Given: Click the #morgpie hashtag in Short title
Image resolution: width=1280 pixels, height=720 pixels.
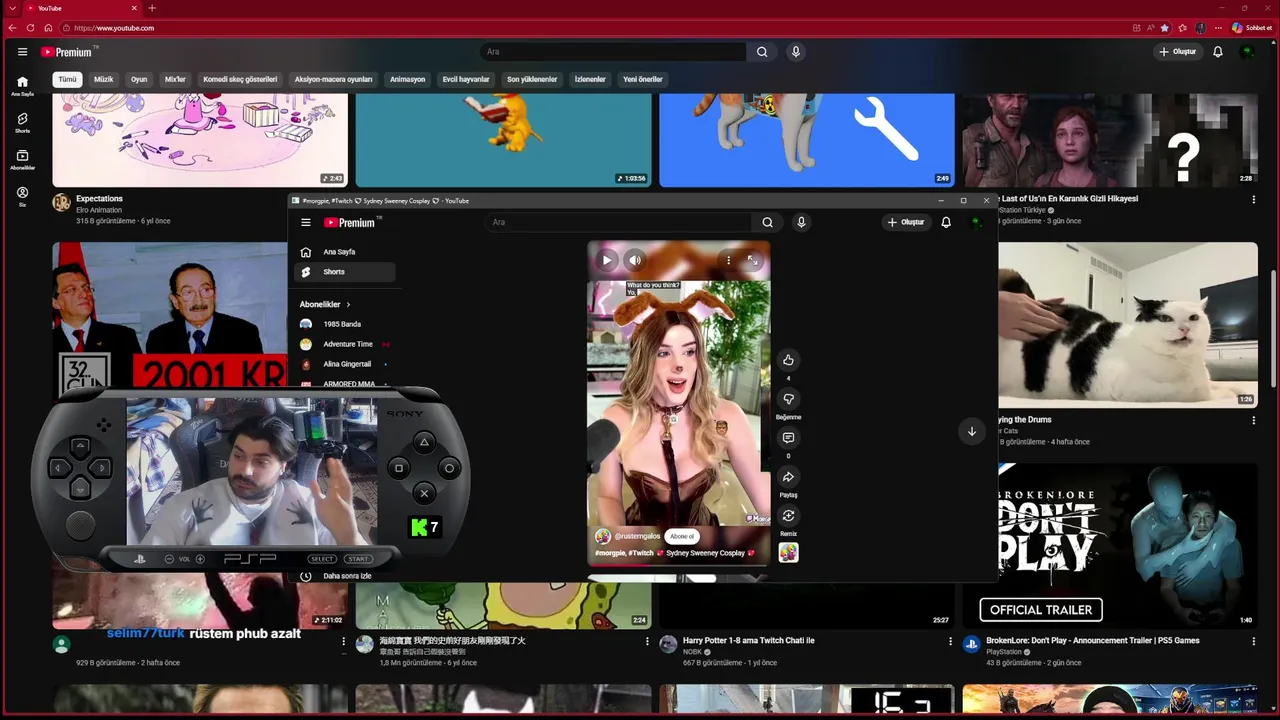Looking at the screenshot, I should (610, 553).
